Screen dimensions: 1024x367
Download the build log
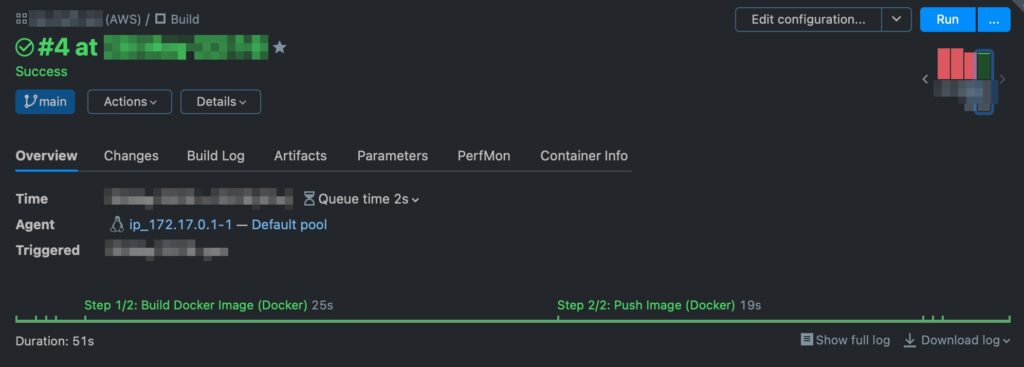[957, 340]
